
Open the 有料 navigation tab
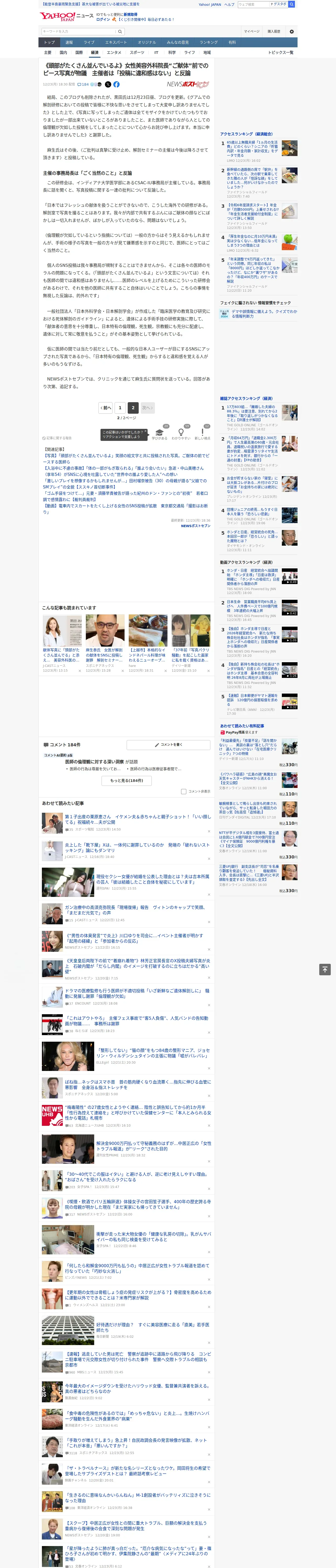[232, 43]
